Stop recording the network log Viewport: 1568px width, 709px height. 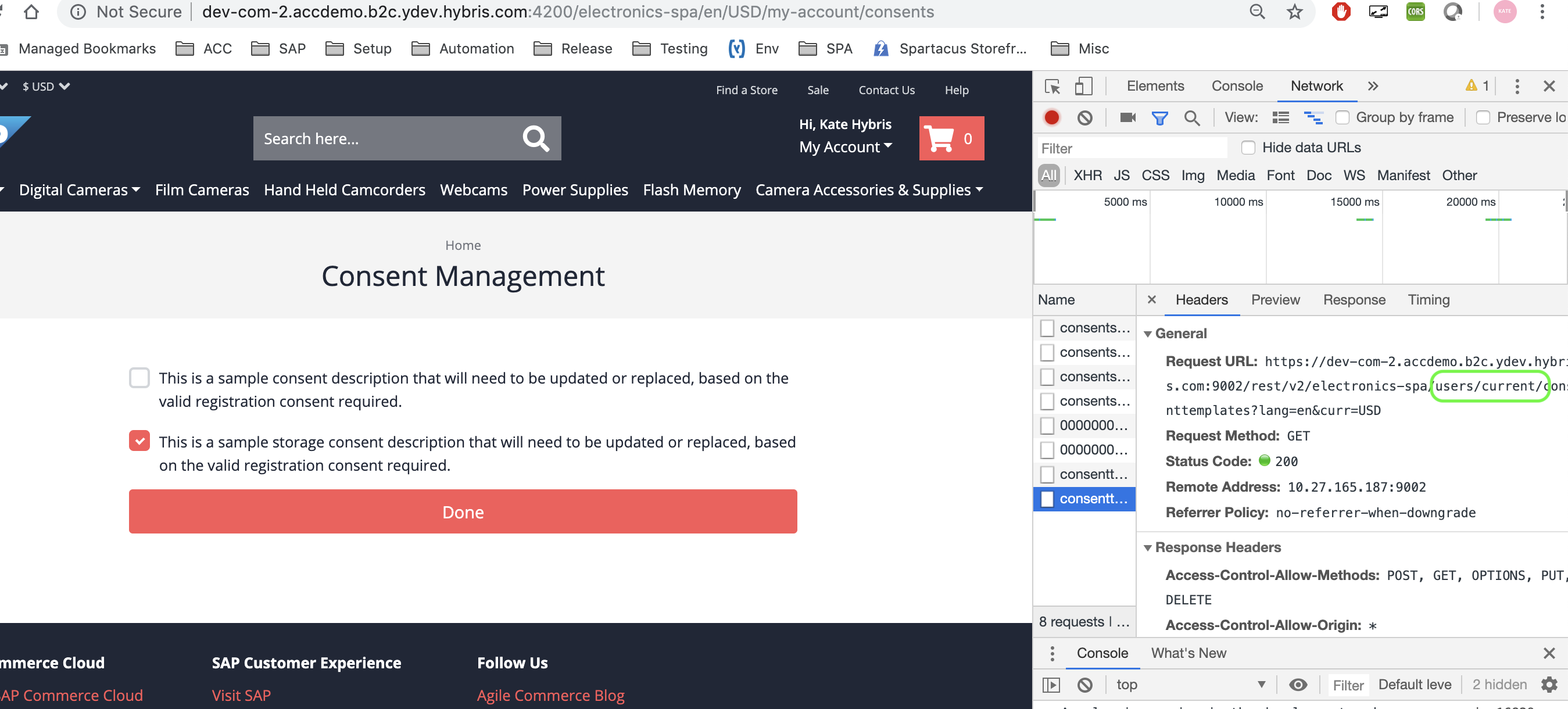pyautogui.click(x=1052, y=117)
